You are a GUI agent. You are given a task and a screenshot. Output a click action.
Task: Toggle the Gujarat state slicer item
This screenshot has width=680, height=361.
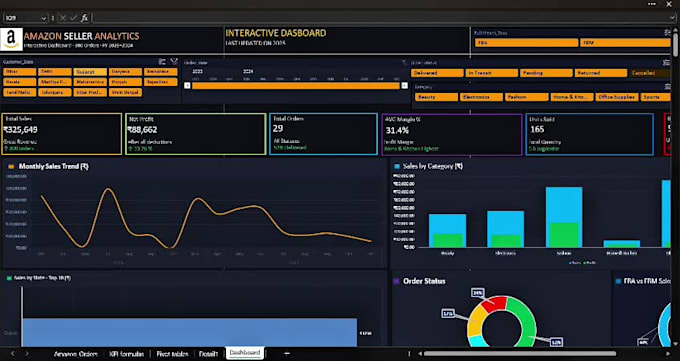click(x=90, y=72)
